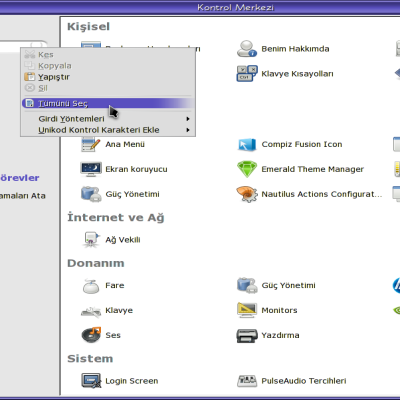The image size is (400, 400).
Task: Choose Kes from the context menu
Action: point(108,55)
